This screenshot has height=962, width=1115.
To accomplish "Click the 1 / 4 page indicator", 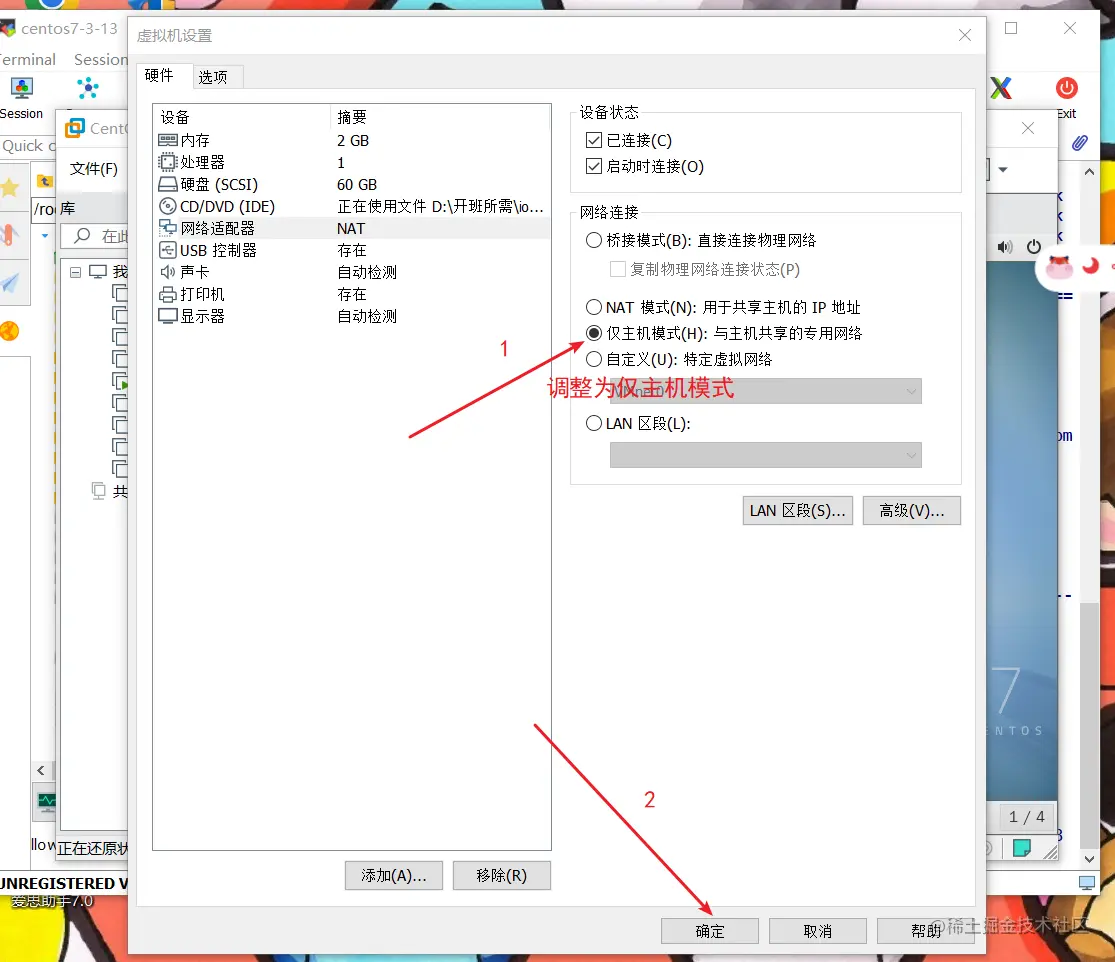I will point(1027,817).
